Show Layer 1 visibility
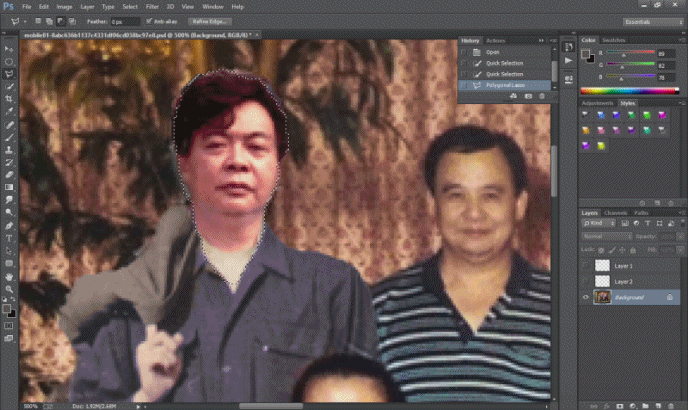Viewport: 688px width, 410px height. pos(586,266)
